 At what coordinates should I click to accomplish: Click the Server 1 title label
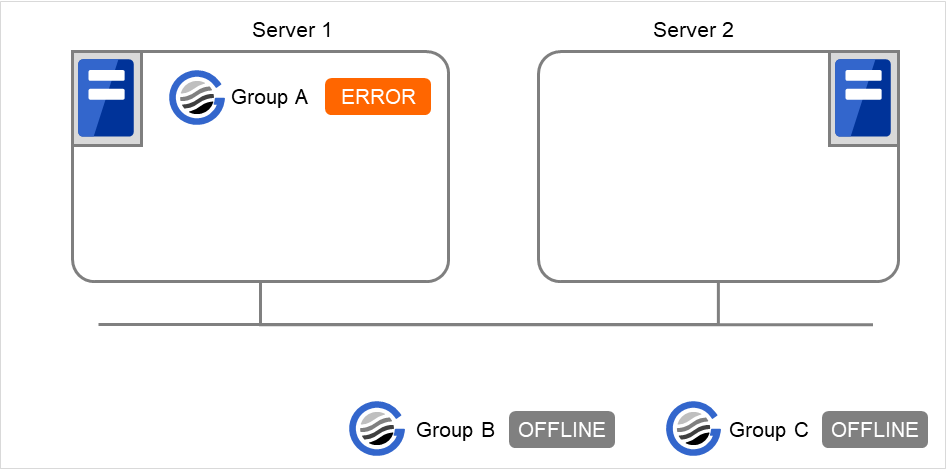point(291,29)
